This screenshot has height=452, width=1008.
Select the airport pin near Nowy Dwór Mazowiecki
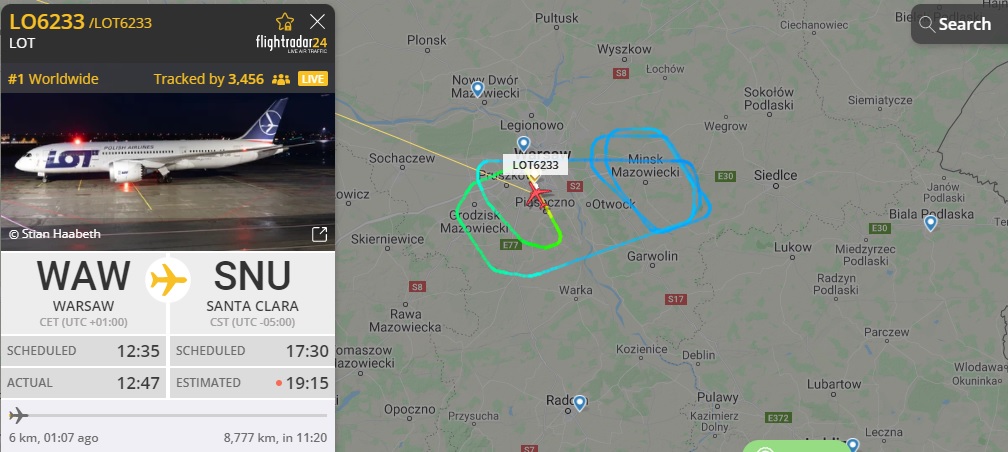478,89
